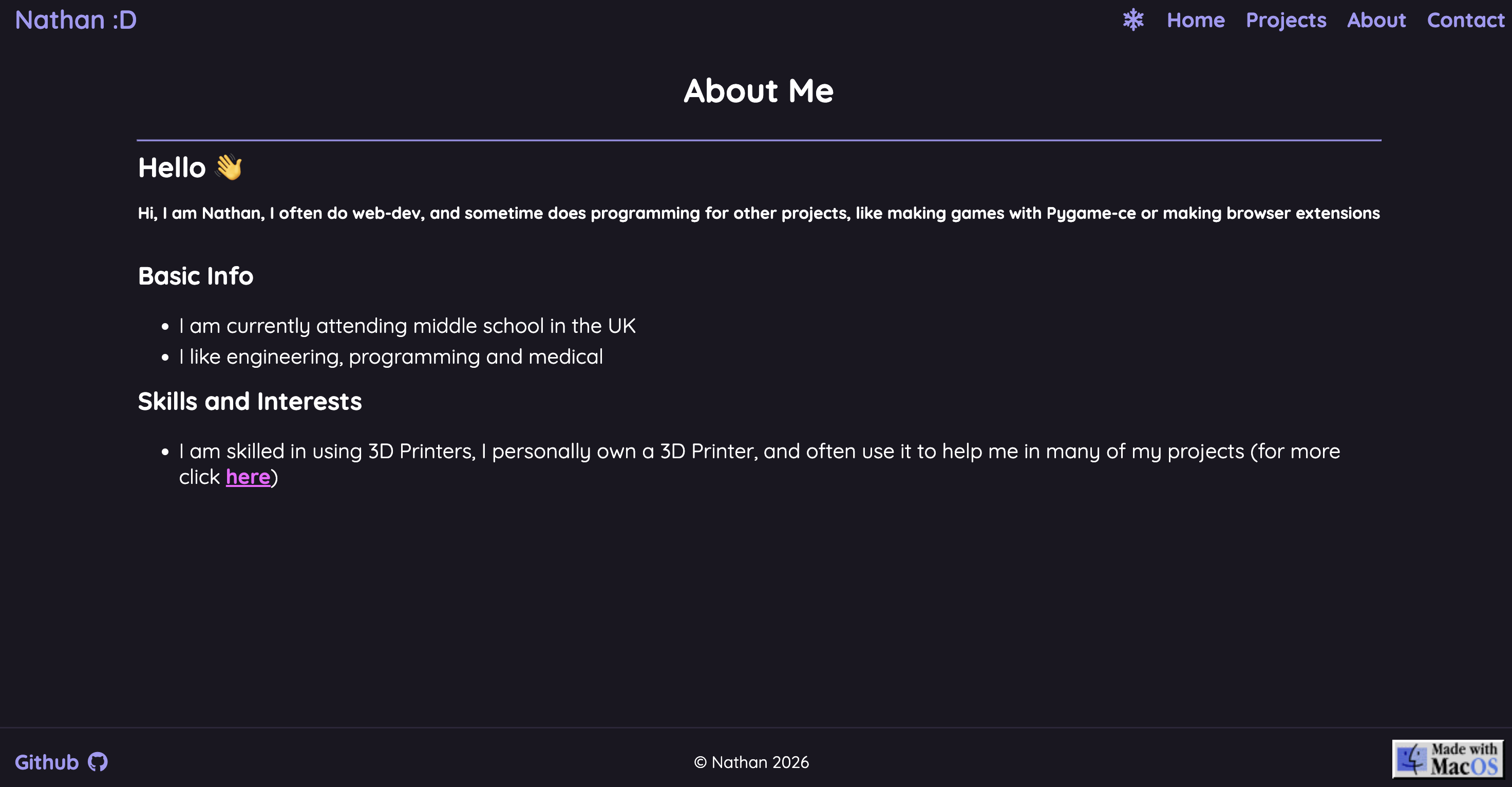Image resolution: width=1512 pixels, height=787 pixels.
Task: Click the © Nathan 2026 copyright text
Action: pos(751,762)
